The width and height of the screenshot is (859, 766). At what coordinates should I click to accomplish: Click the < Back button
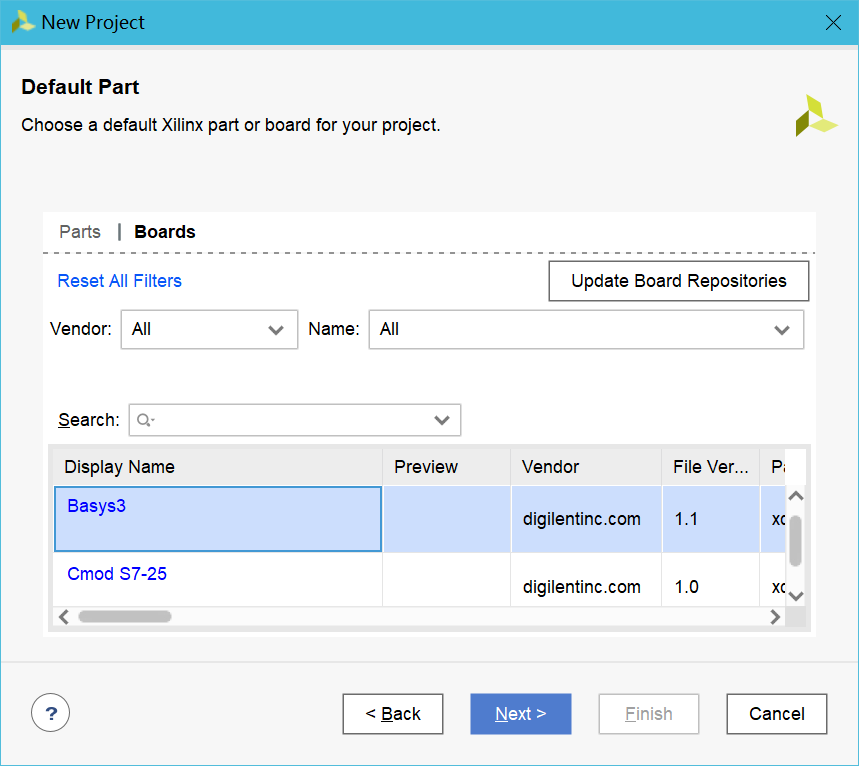tap(393, 714)
